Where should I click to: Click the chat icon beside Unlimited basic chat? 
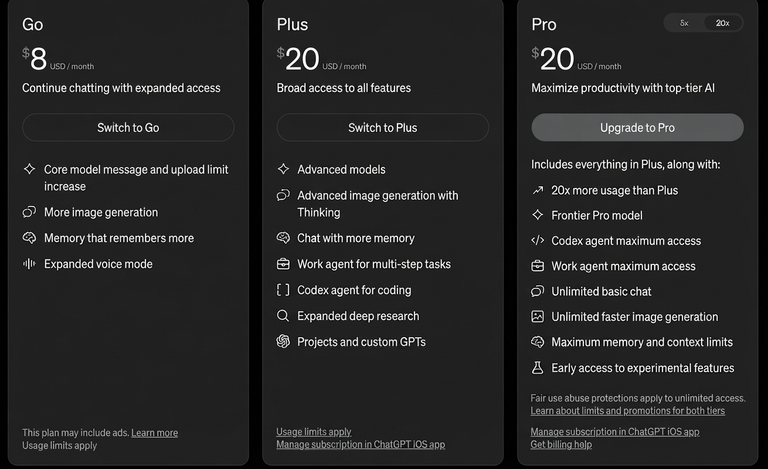point(538,291)
